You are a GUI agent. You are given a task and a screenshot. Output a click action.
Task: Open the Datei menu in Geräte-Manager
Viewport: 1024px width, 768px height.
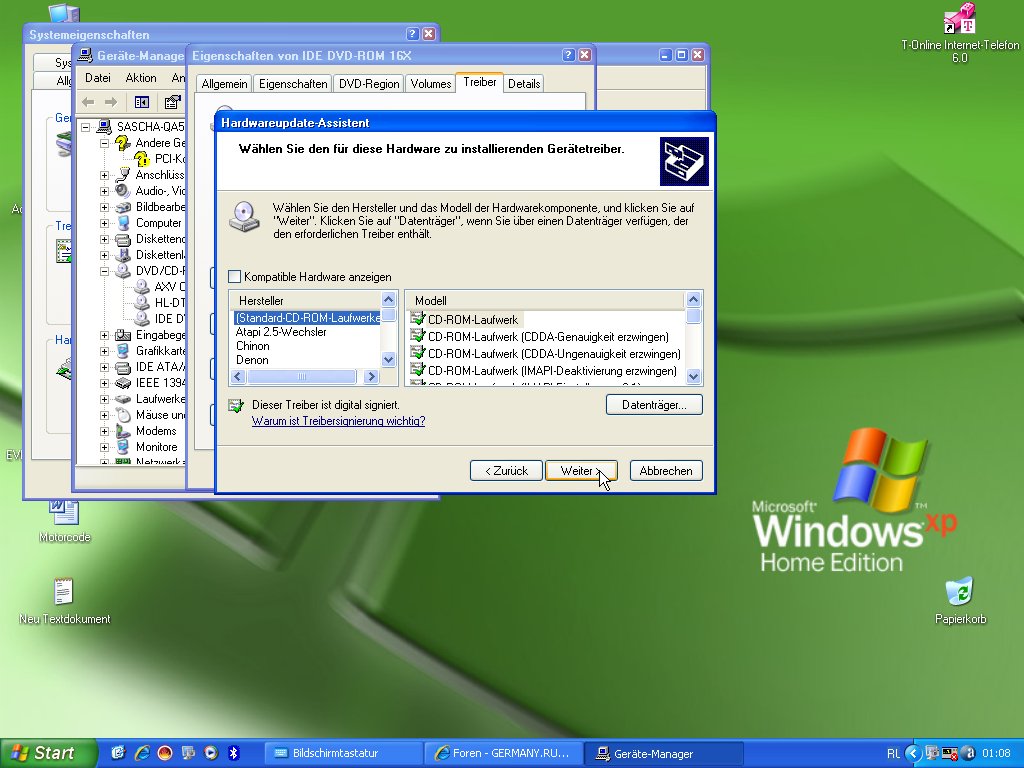point(98,78)
